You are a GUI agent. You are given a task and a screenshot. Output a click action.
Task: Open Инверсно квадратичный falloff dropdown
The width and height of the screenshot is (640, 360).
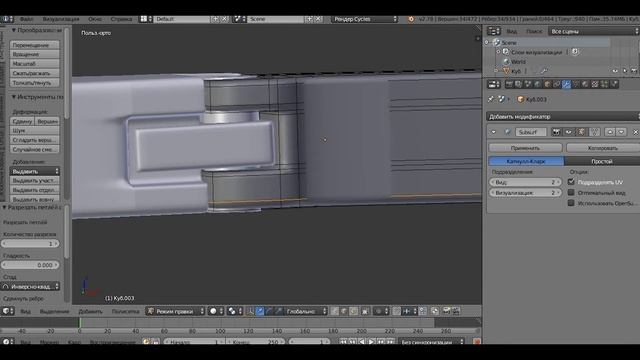pyautogui.click(x=31, y=287)
